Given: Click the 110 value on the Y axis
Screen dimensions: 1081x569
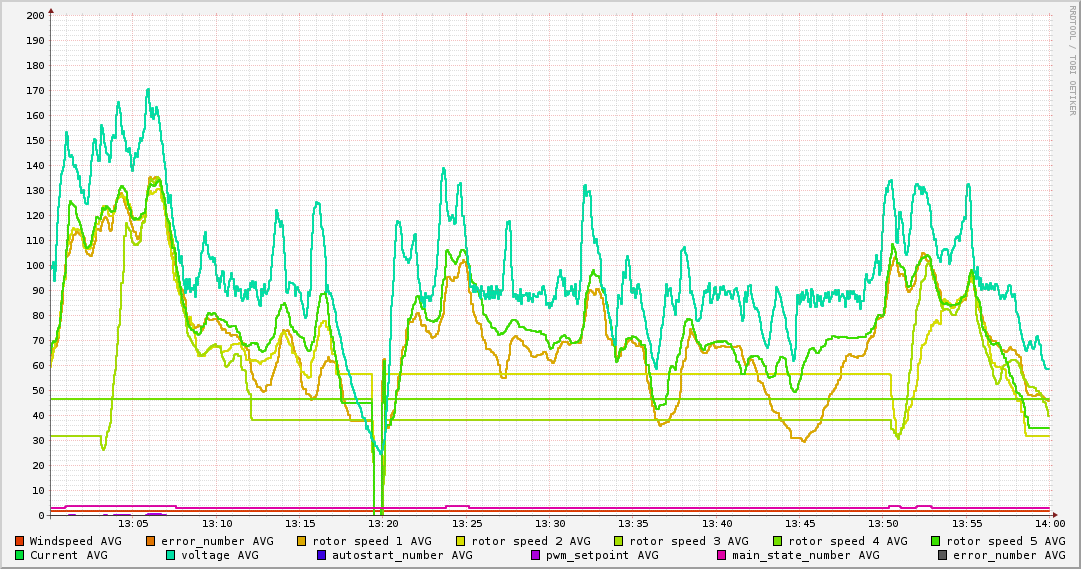Looking at the screenshot, I should tap(35, 241).
